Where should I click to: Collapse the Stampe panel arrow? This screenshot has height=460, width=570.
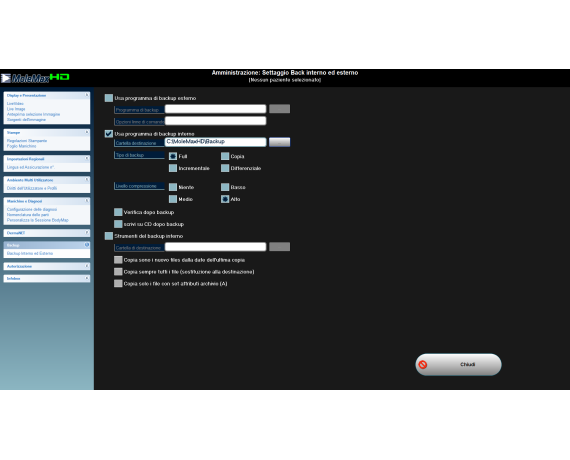(x=87, y=132)
